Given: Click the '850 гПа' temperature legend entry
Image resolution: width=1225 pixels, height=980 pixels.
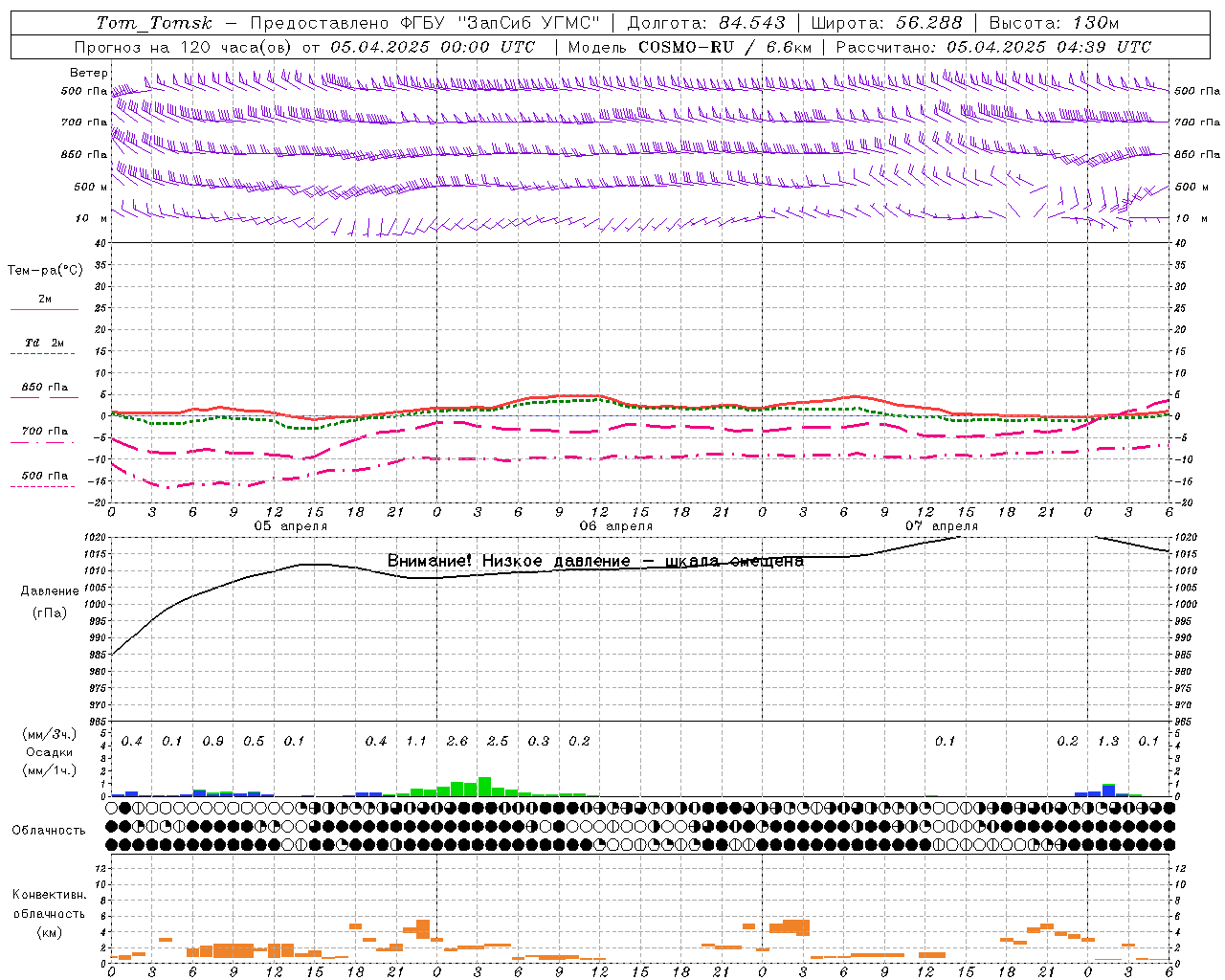Looking at the screenshot, I should [45, 388].
